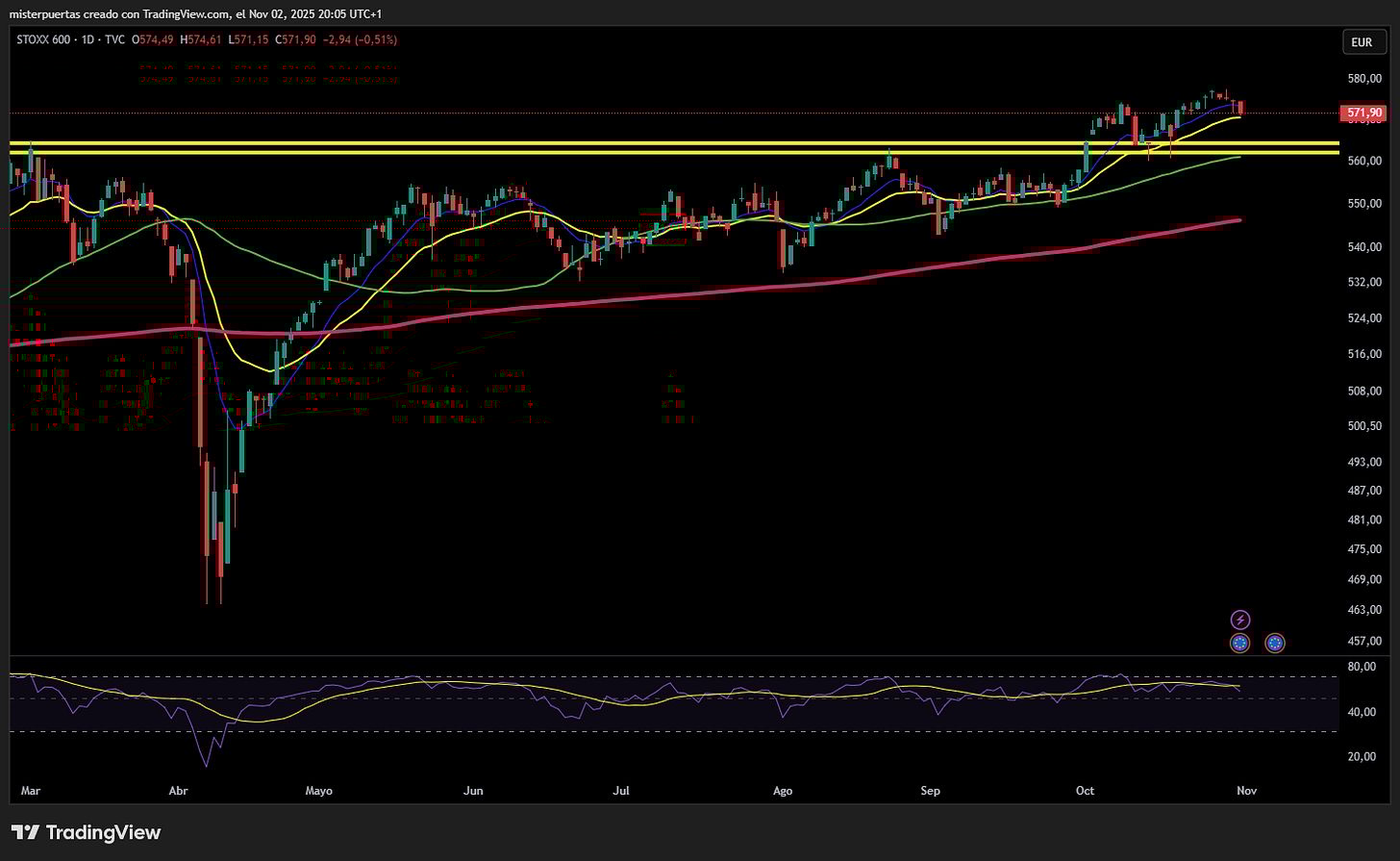The width and height of the screenshot is (1400, 861).
Task: Click the misterpuertas author name in the header
Action: [x=44, y=13]
